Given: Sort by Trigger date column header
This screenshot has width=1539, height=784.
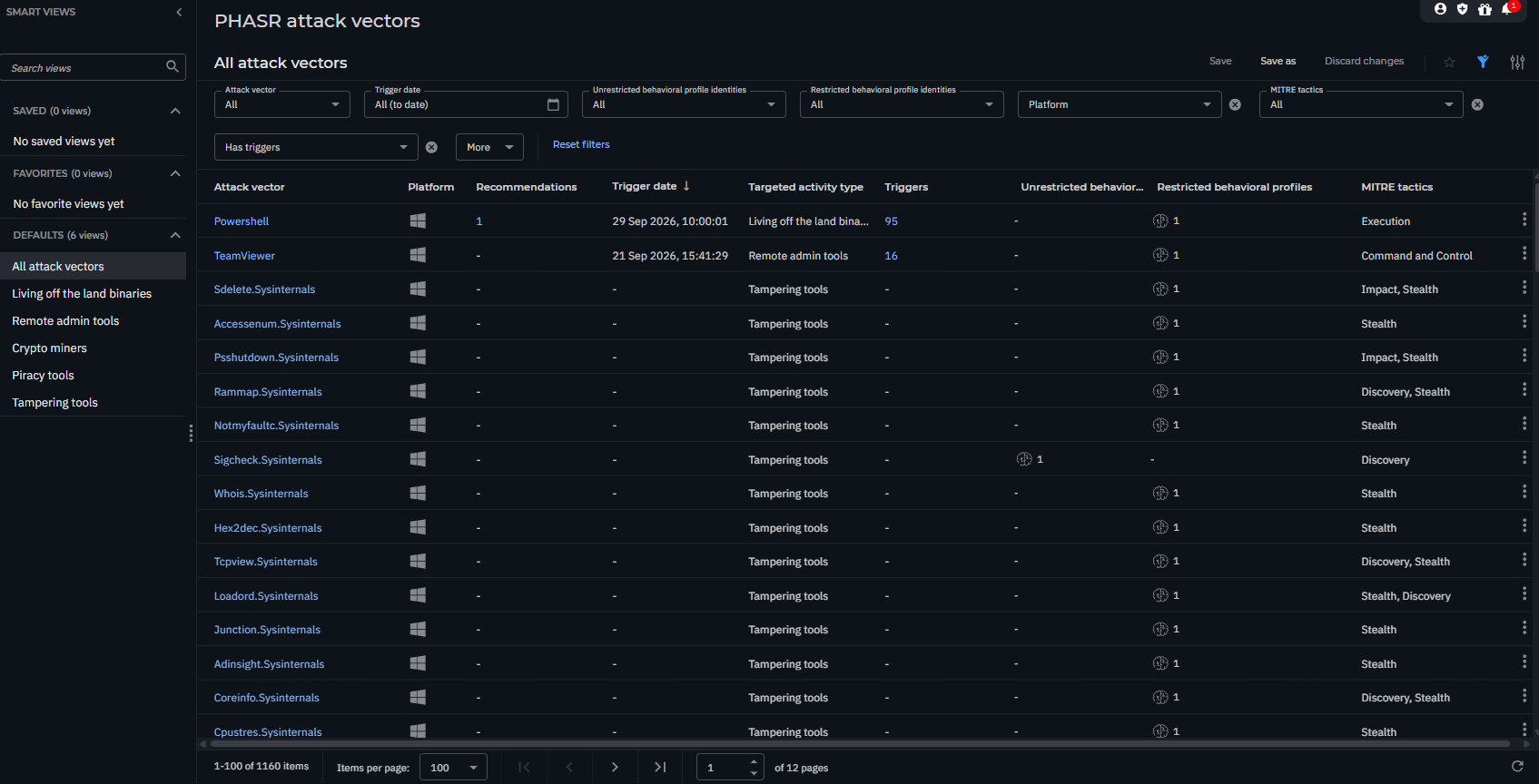Looking at the screenshot, I should pos(650,186).
